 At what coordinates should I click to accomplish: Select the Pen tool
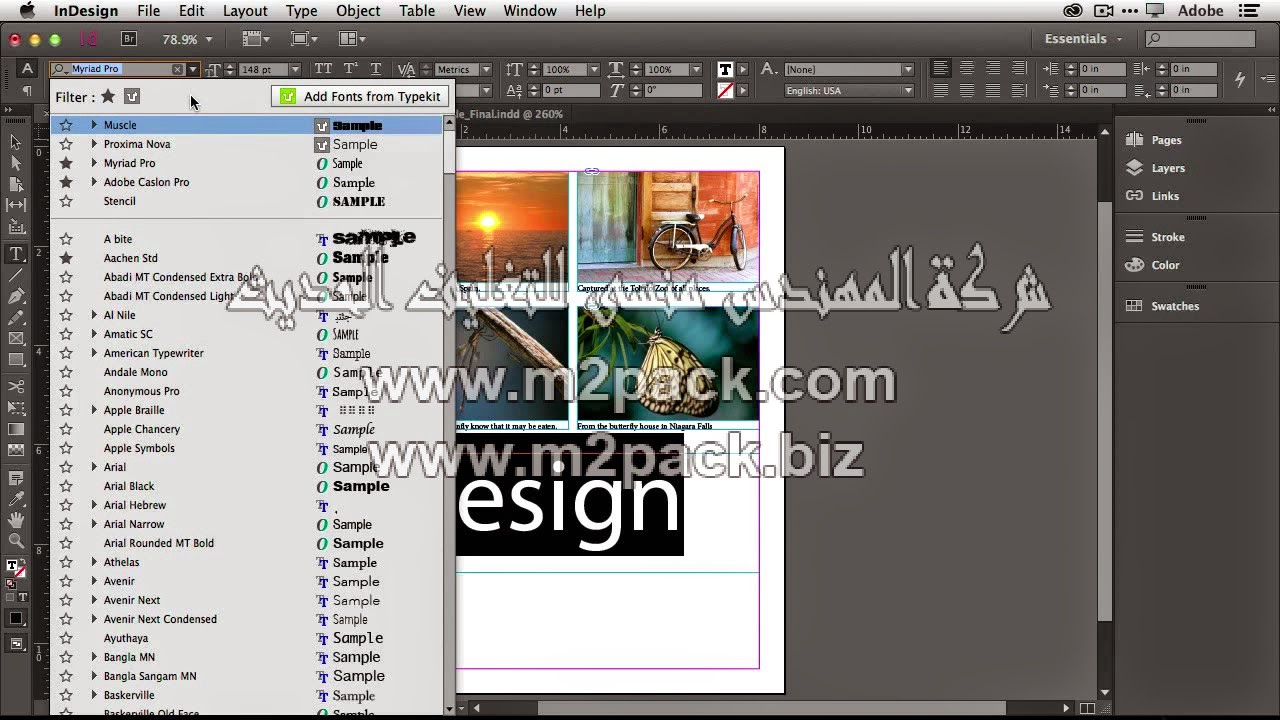(x=16, y=296)
